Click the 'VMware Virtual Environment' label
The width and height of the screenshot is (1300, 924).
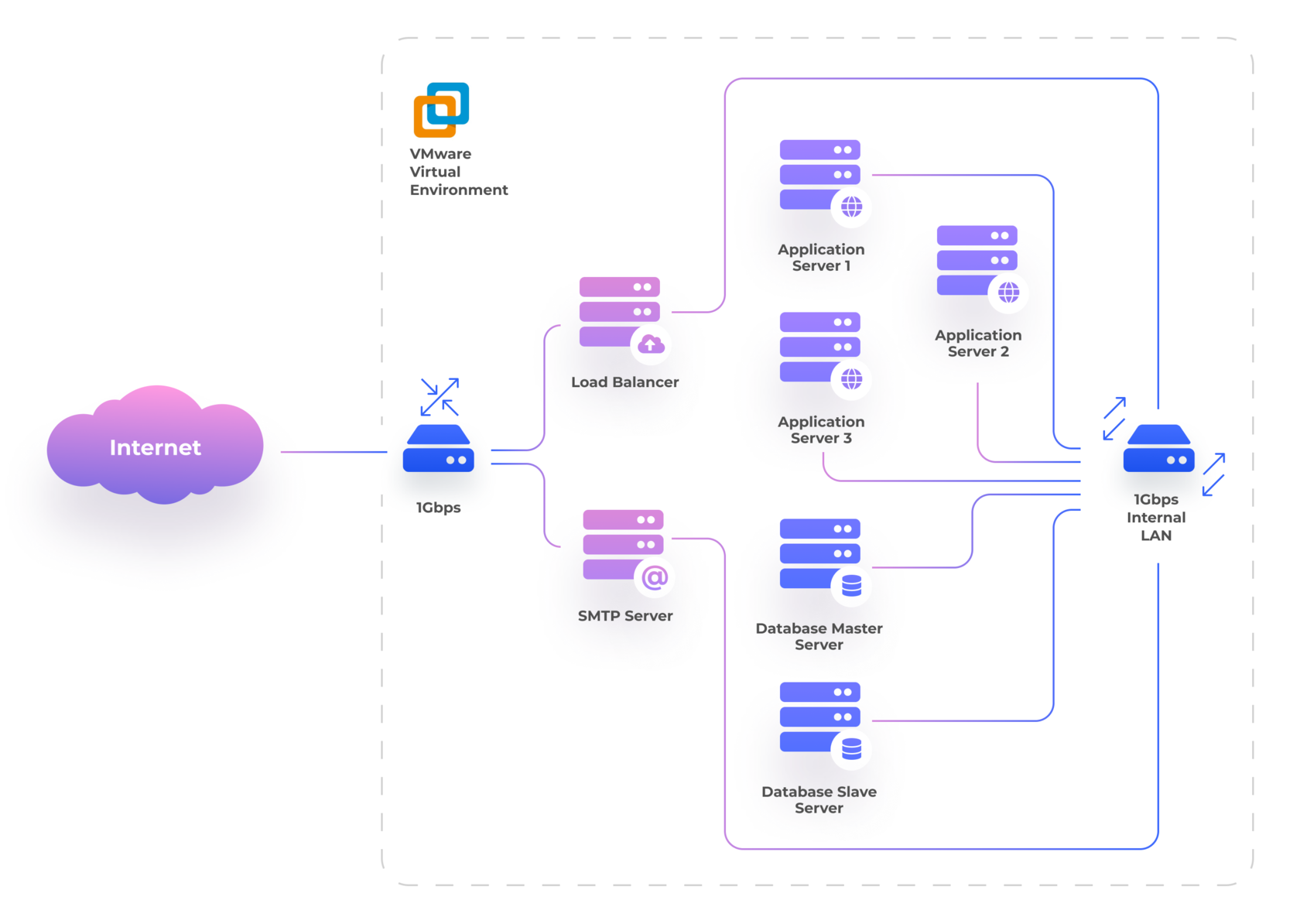pyautogui.click(x=458, y=172)
